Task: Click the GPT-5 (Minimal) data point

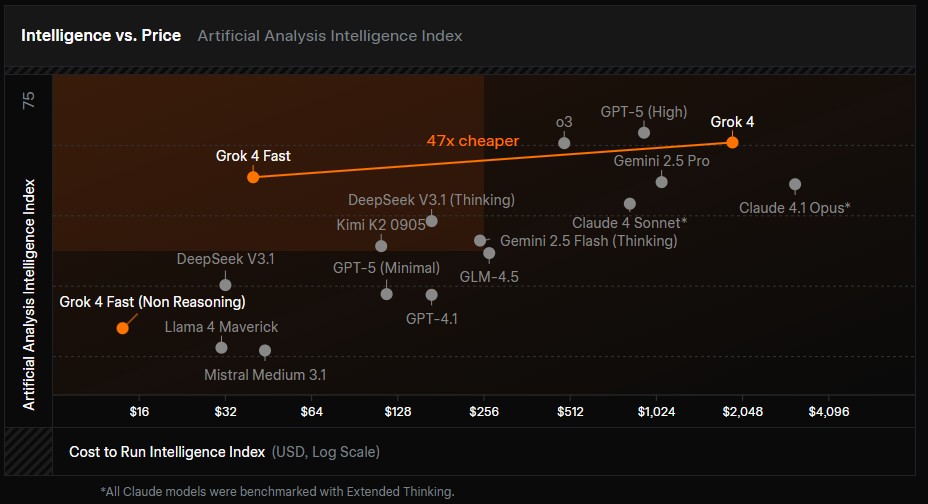Action: [387, 293]
